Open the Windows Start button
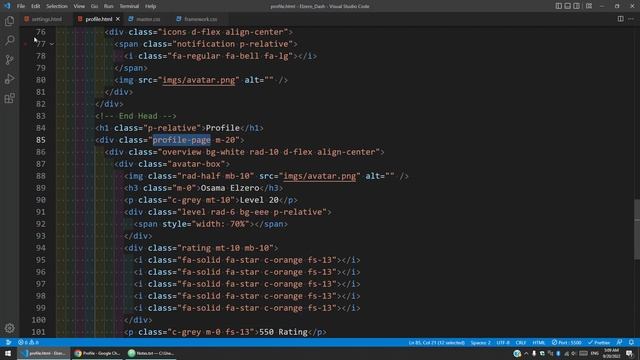 tap(8, 353)
